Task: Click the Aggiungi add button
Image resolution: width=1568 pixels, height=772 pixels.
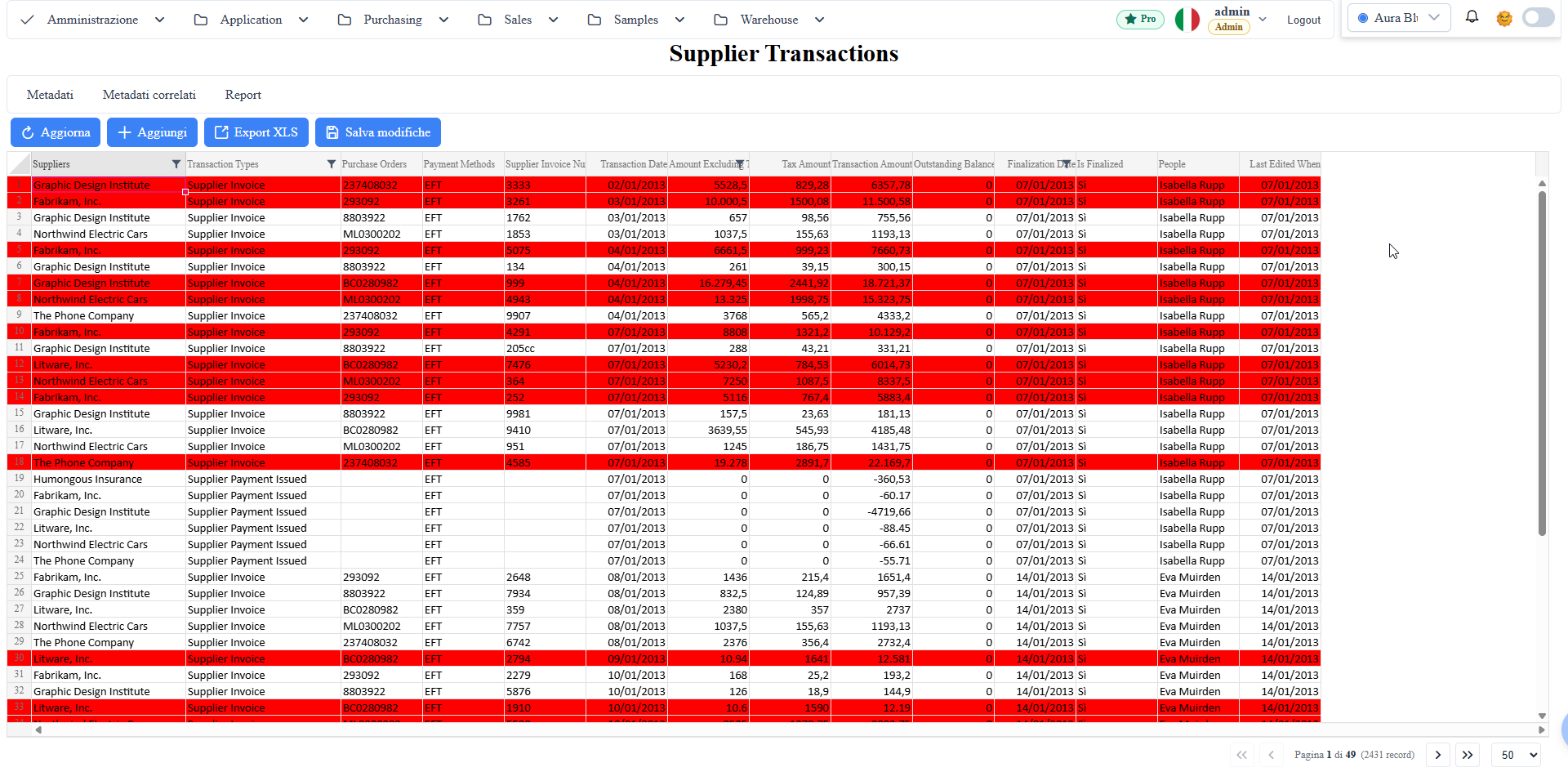Action: [x=152, y=132]
